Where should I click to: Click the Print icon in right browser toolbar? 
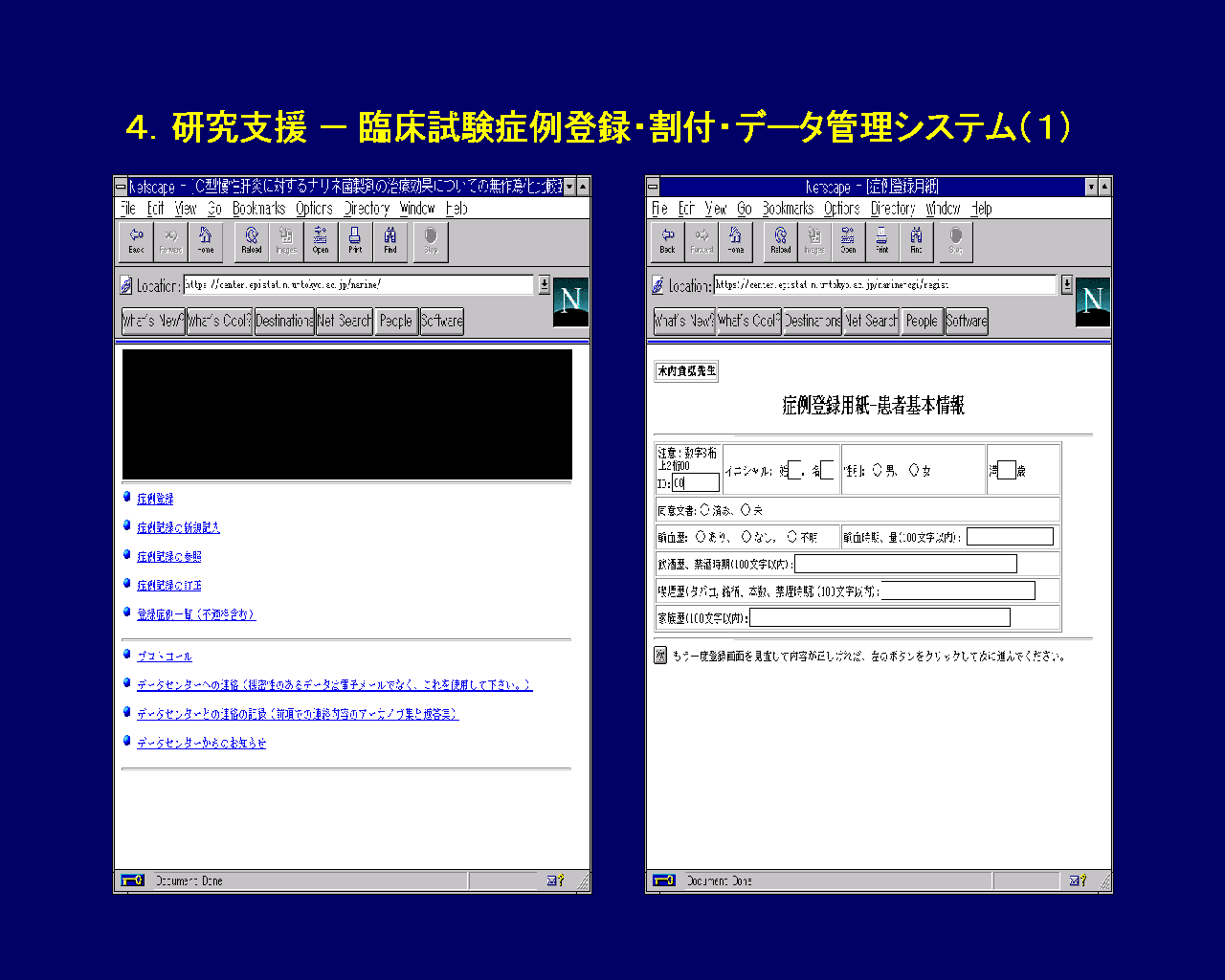pos(881,241)
